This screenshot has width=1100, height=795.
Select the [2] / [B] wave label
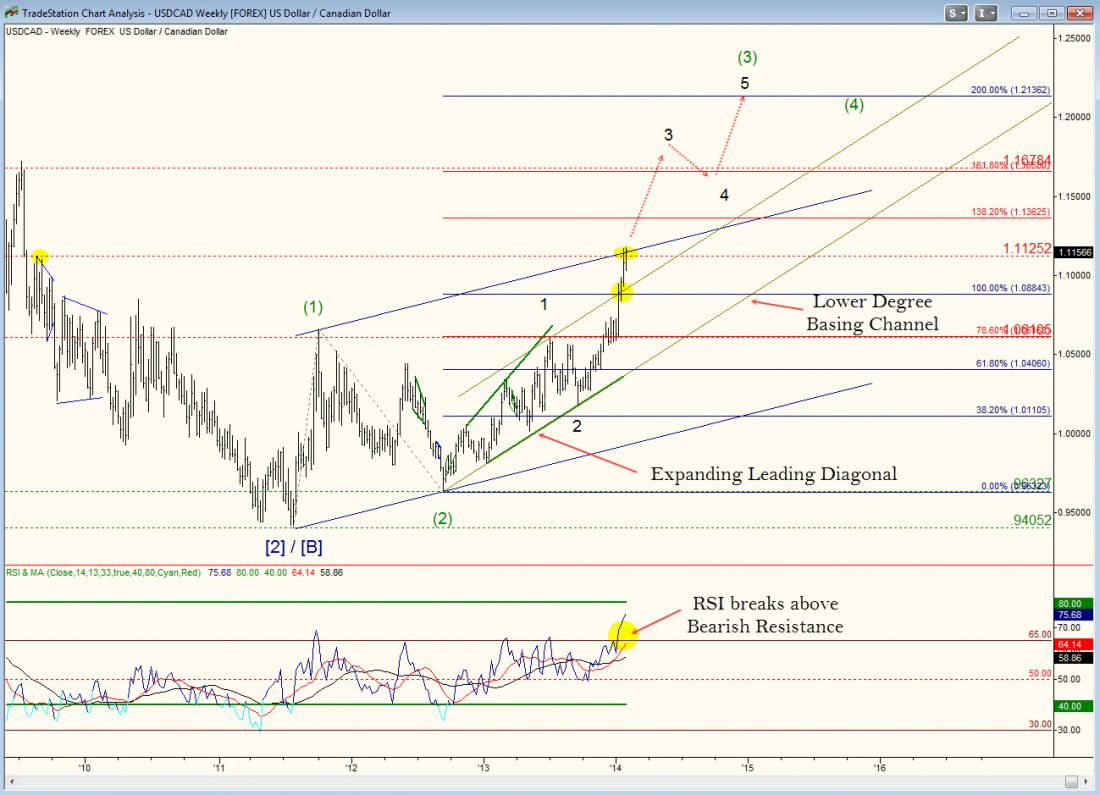[x=293, y=547]
